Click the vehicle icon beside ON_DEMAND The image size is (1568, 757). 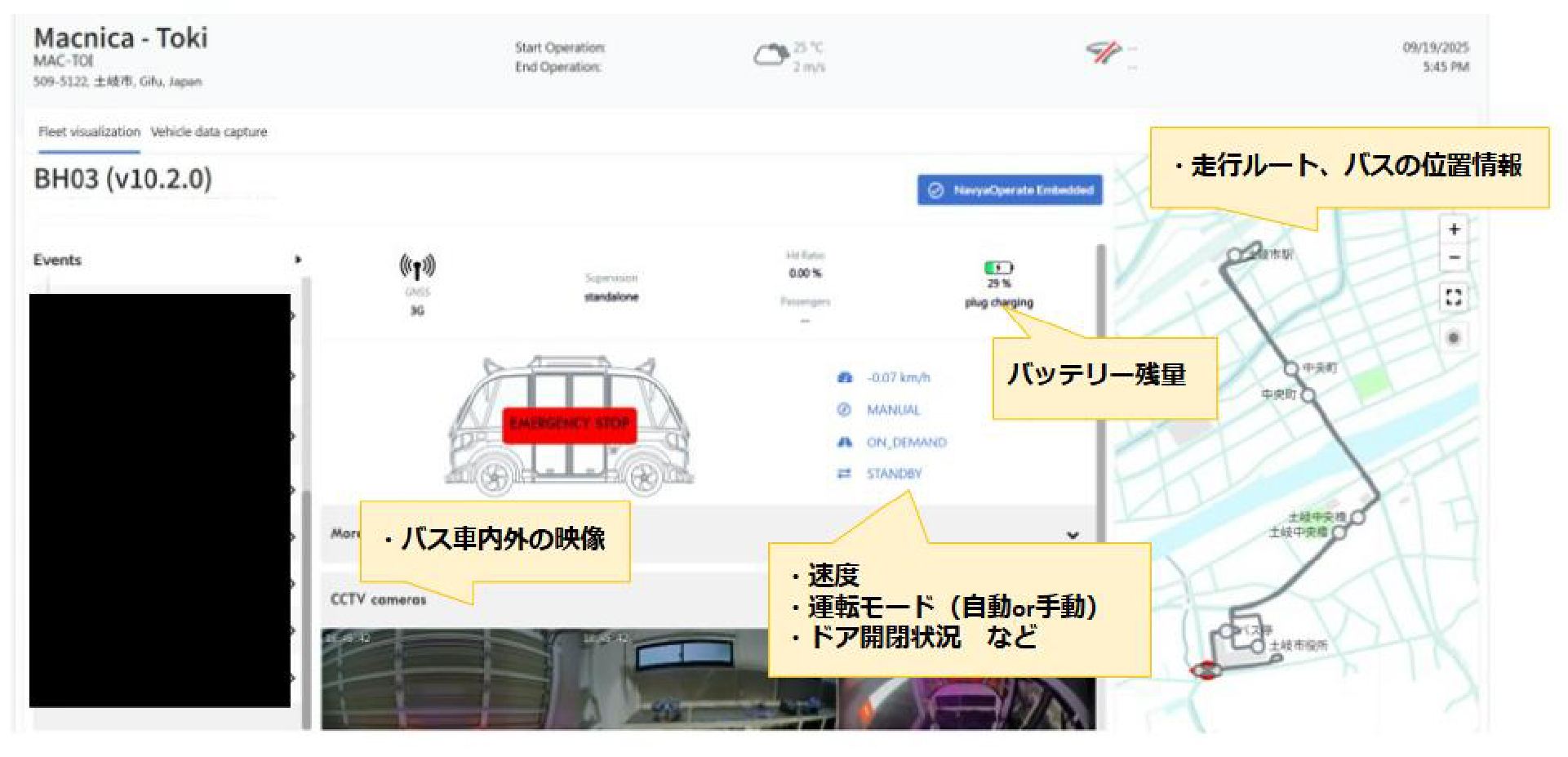(845, 442)
